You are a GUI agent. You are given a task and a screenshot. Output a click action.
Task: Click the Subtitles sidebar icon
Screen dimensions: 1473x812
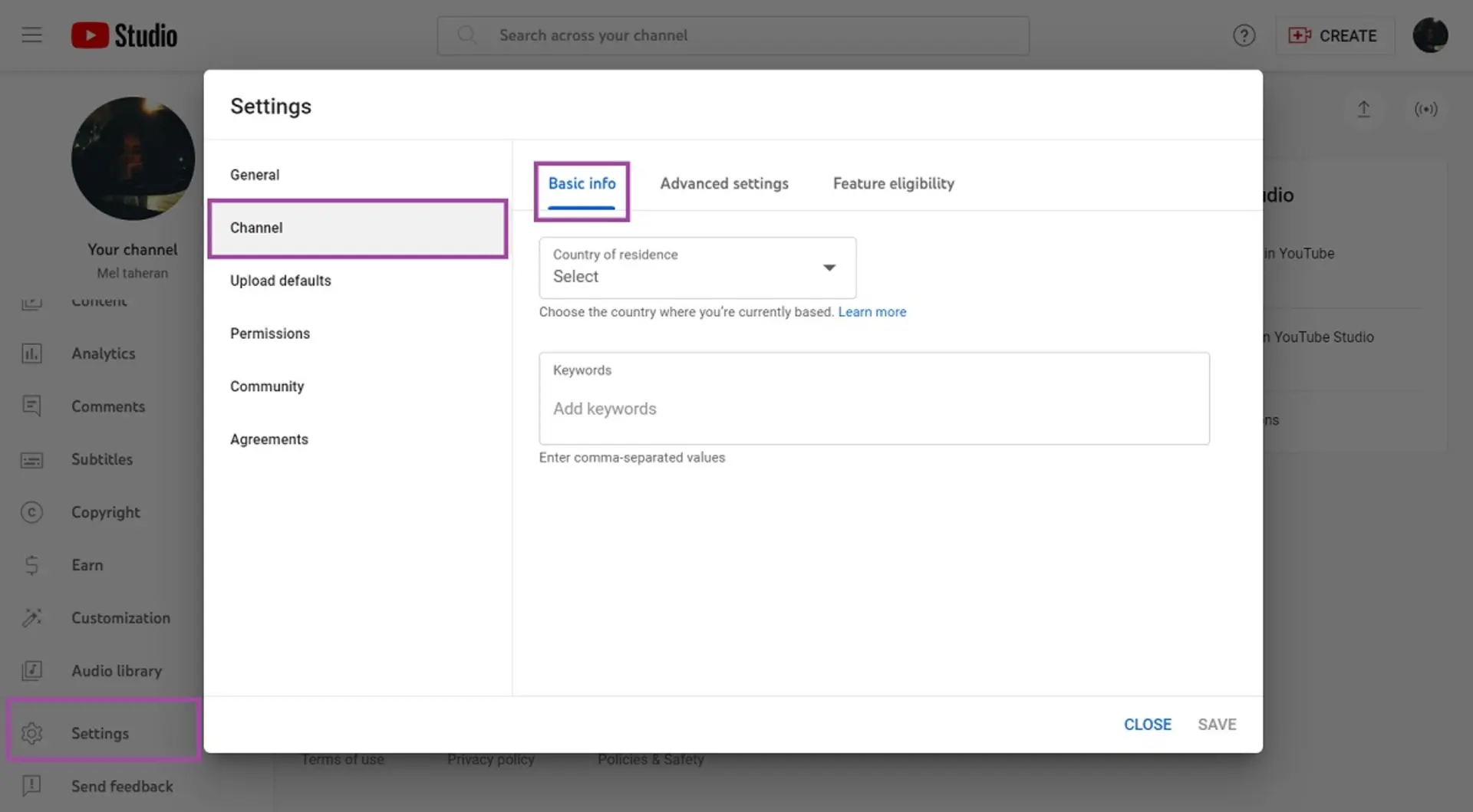click(31, 459)
